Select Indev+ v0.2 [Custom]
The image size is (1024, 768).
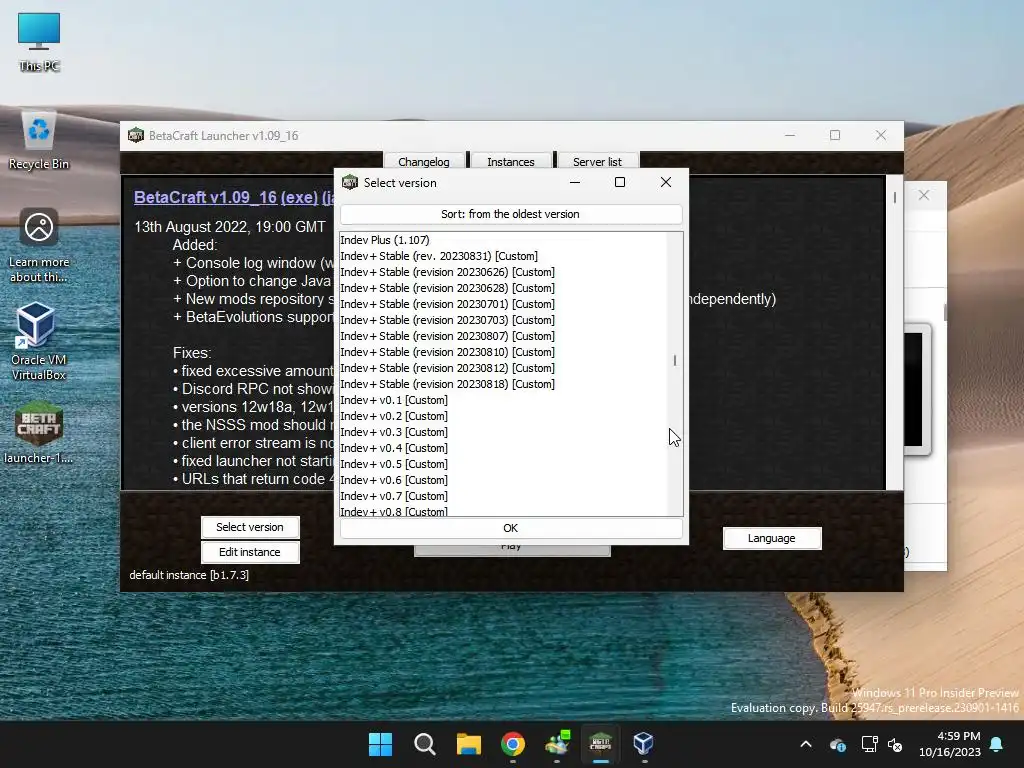click(503, 416)
